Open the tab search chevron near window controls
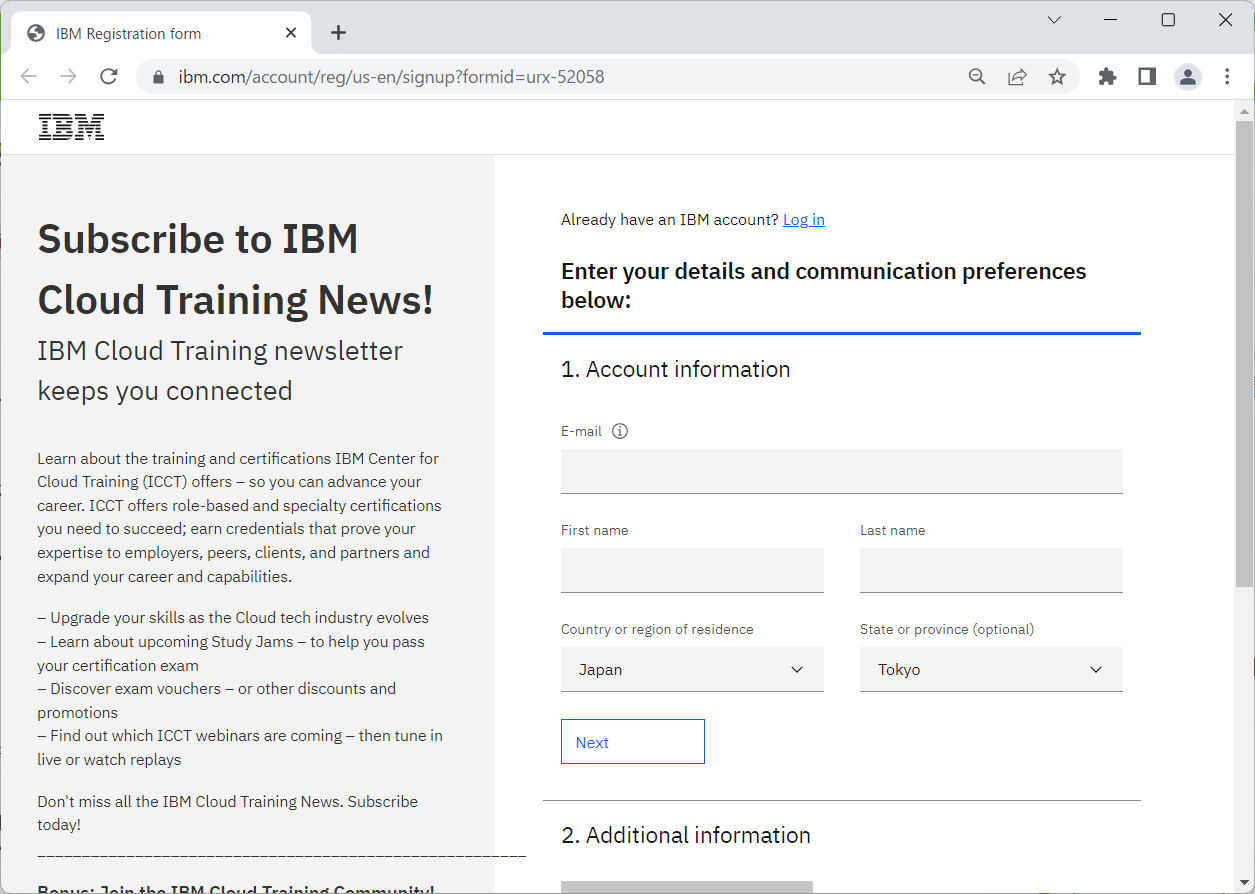Viewport: 1255px width, 894px height. (x=1054, y=19)
